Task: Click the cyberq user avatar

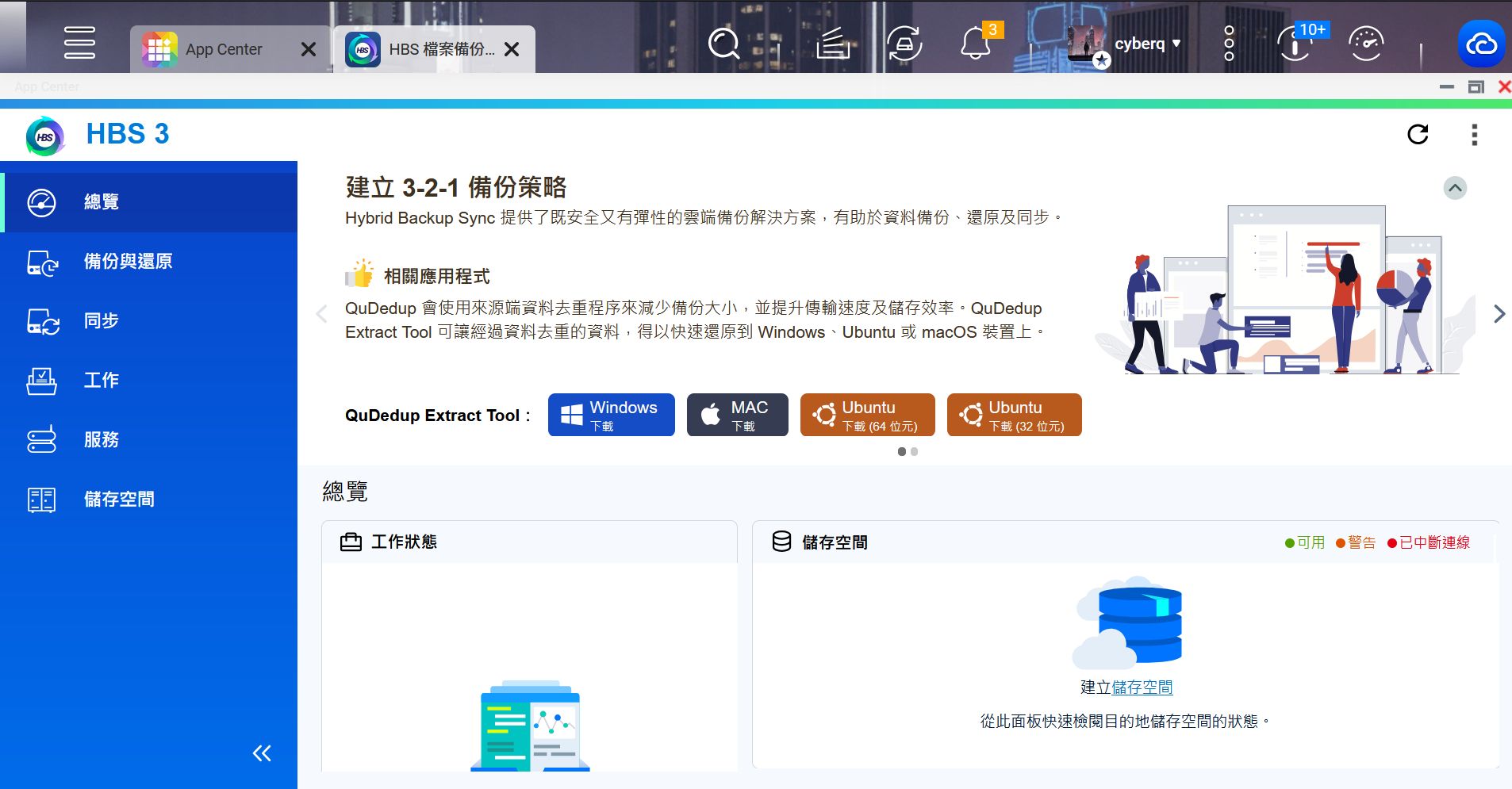Action: click(x=1088, y=44)
